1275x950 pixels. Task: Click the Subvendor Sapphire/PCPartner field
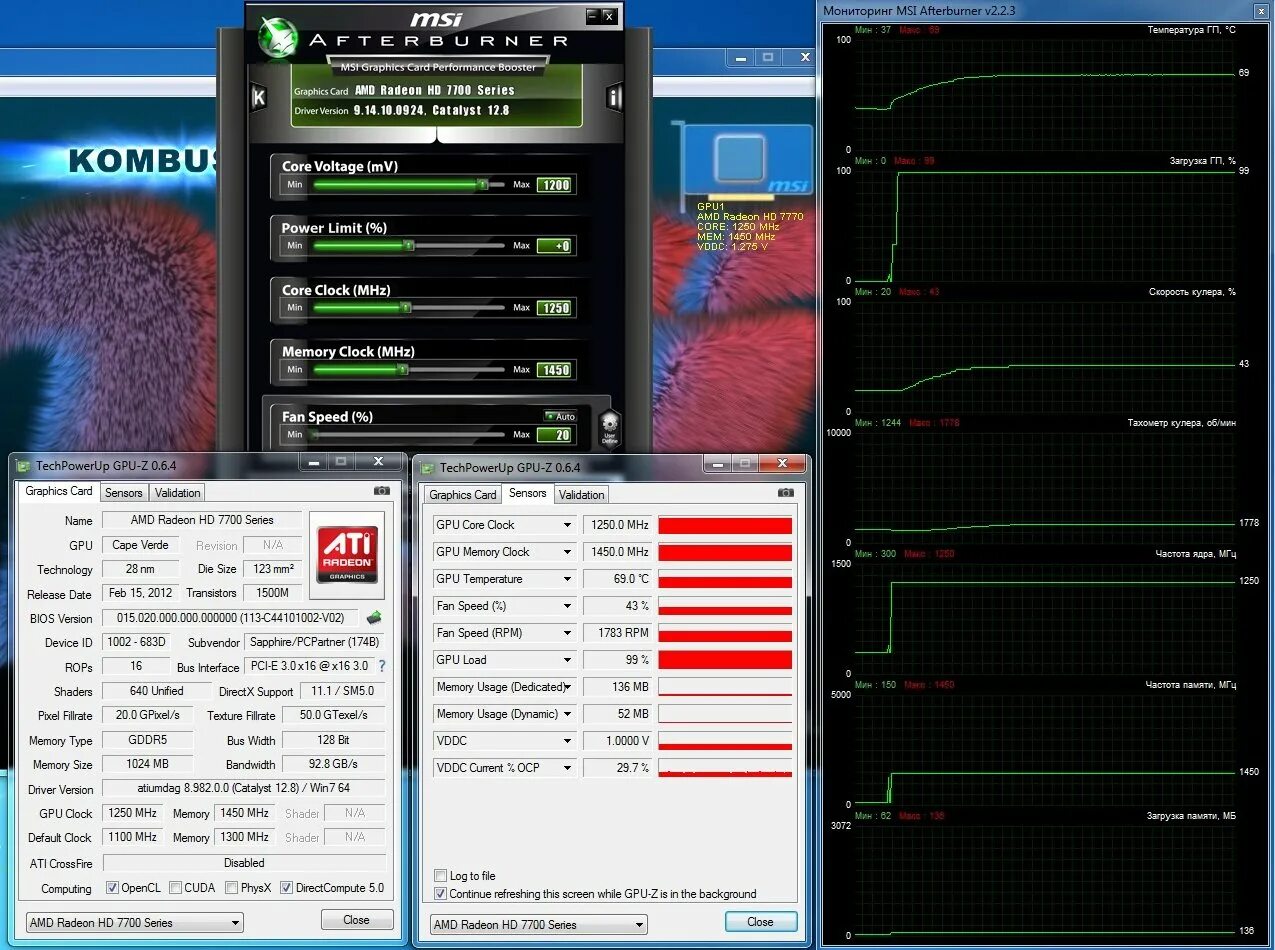pos(315,642)
